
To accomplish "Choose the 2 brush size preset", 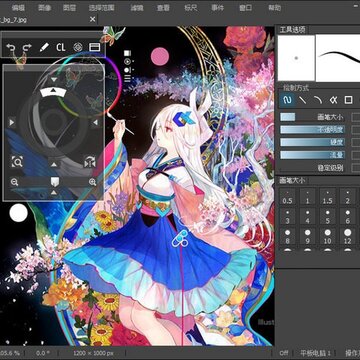I will (348, 197).
